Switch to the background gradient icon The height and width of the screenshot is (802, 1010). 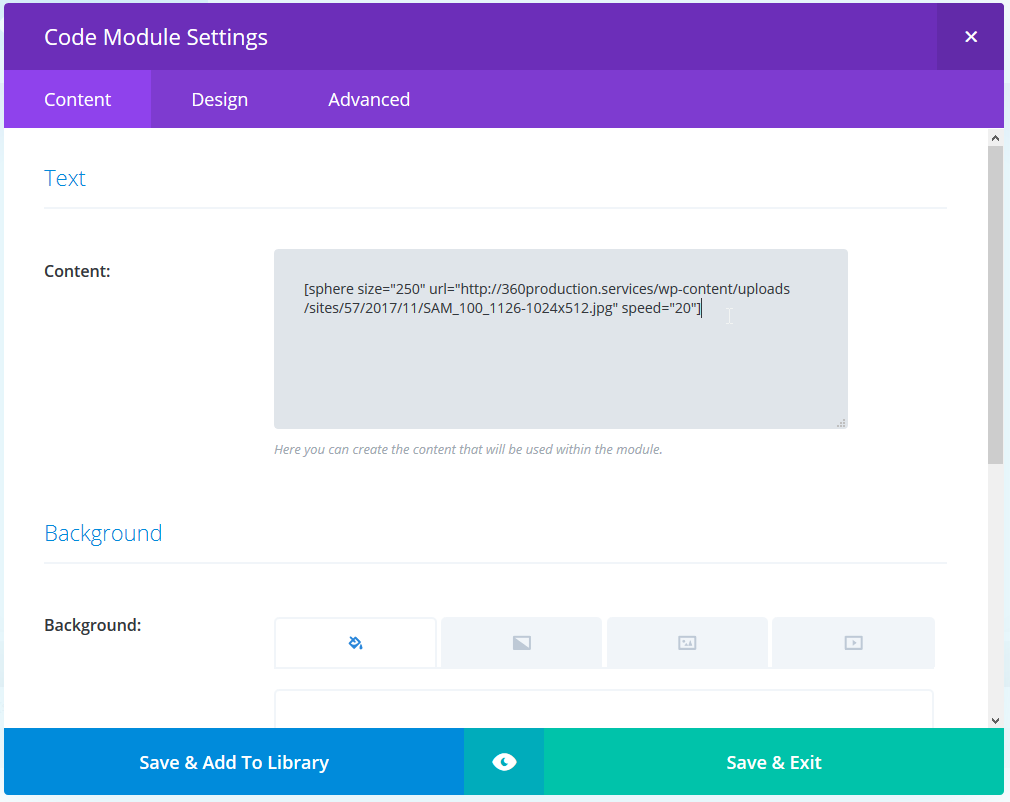click(521, 643)
